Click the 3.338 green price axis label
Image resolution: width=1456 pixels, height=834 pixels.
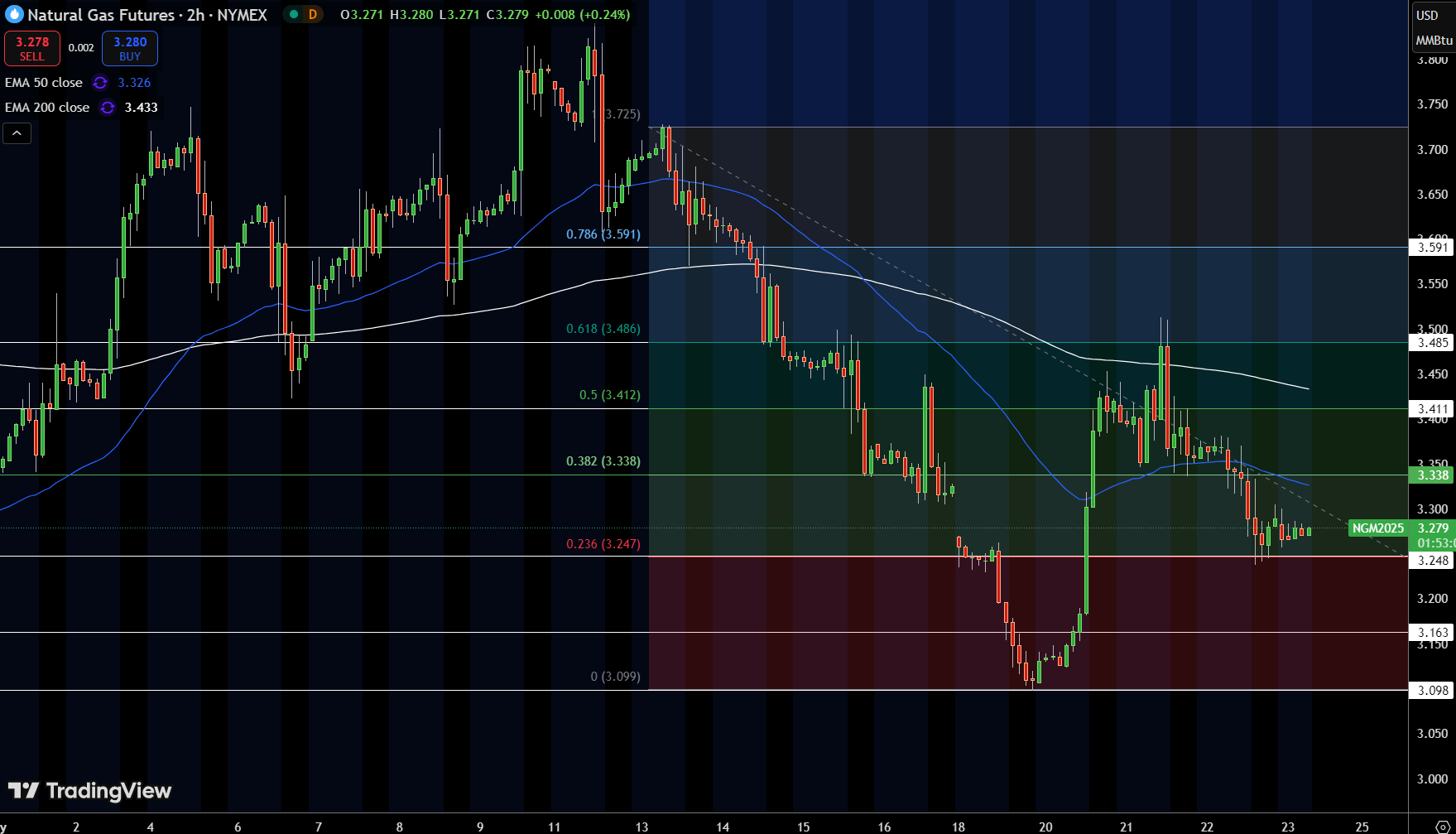1432,475
